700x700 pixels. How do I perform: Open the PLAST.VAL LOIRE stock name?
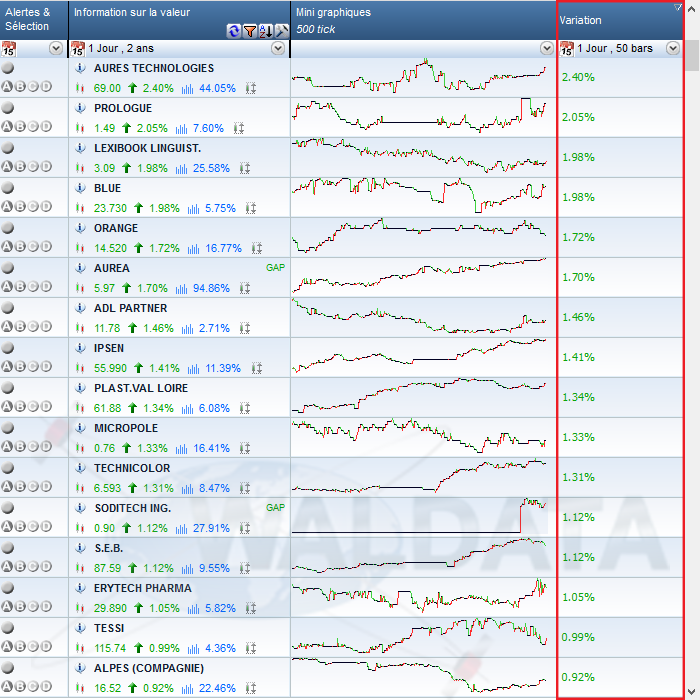click(x=141, y=388)
